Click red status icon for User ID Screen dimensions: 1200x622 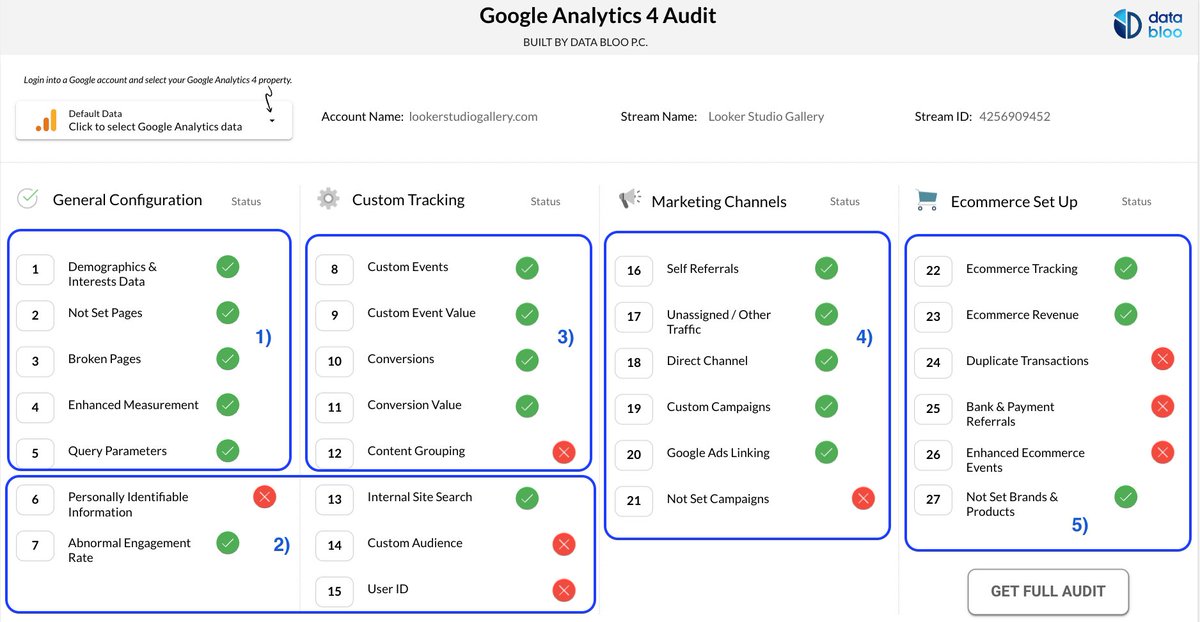(x=564, y=590)
